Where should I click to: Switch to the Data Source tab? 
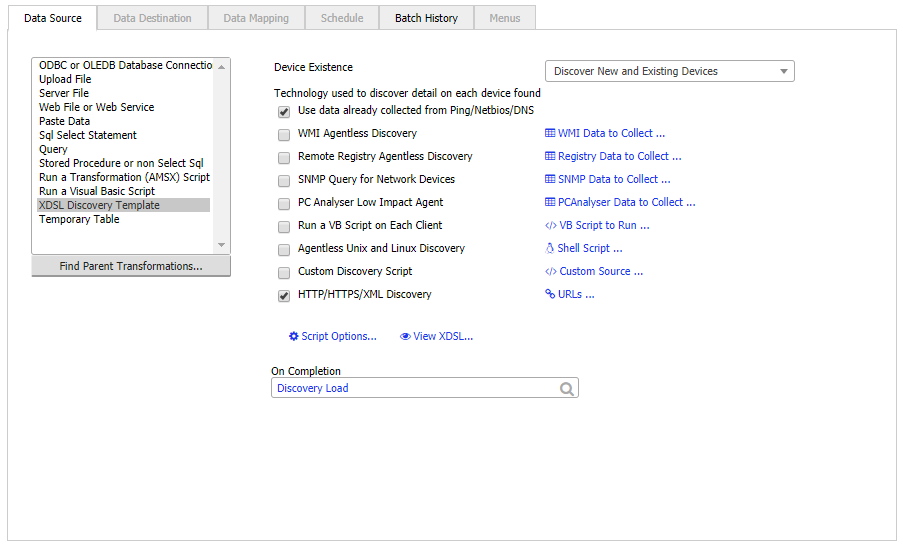(52, 18)
